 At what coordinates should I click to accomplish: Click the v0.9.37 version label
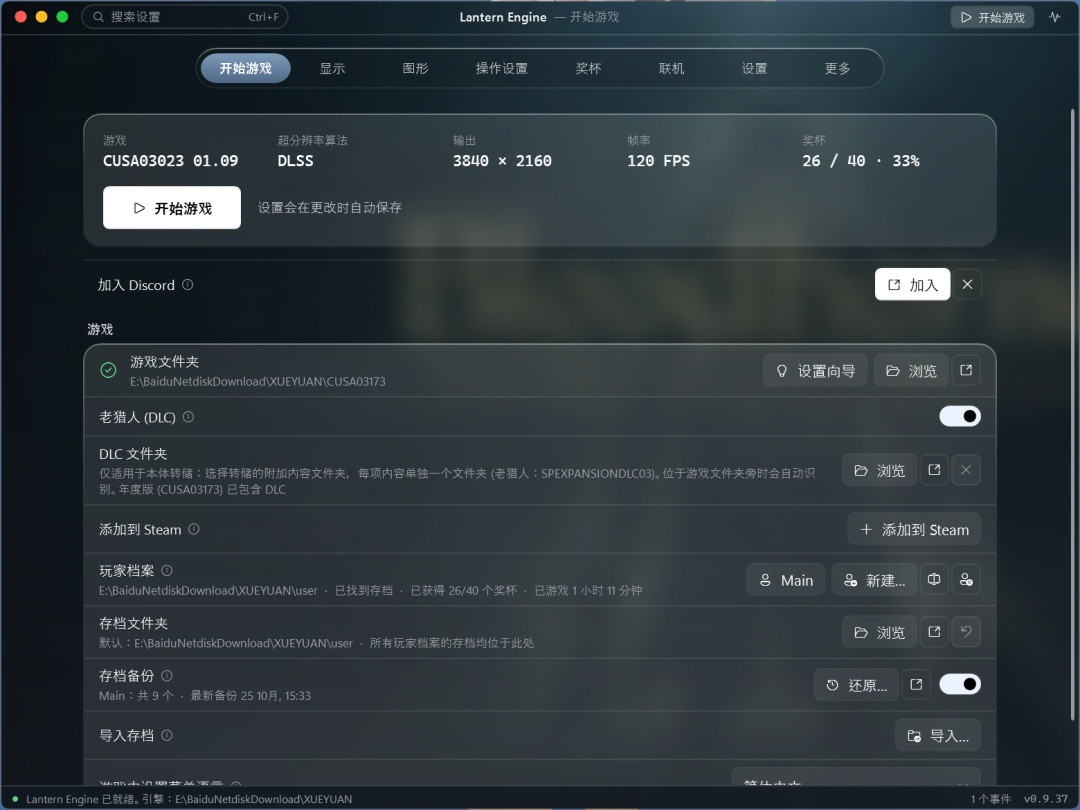[x=1046, y=799]
